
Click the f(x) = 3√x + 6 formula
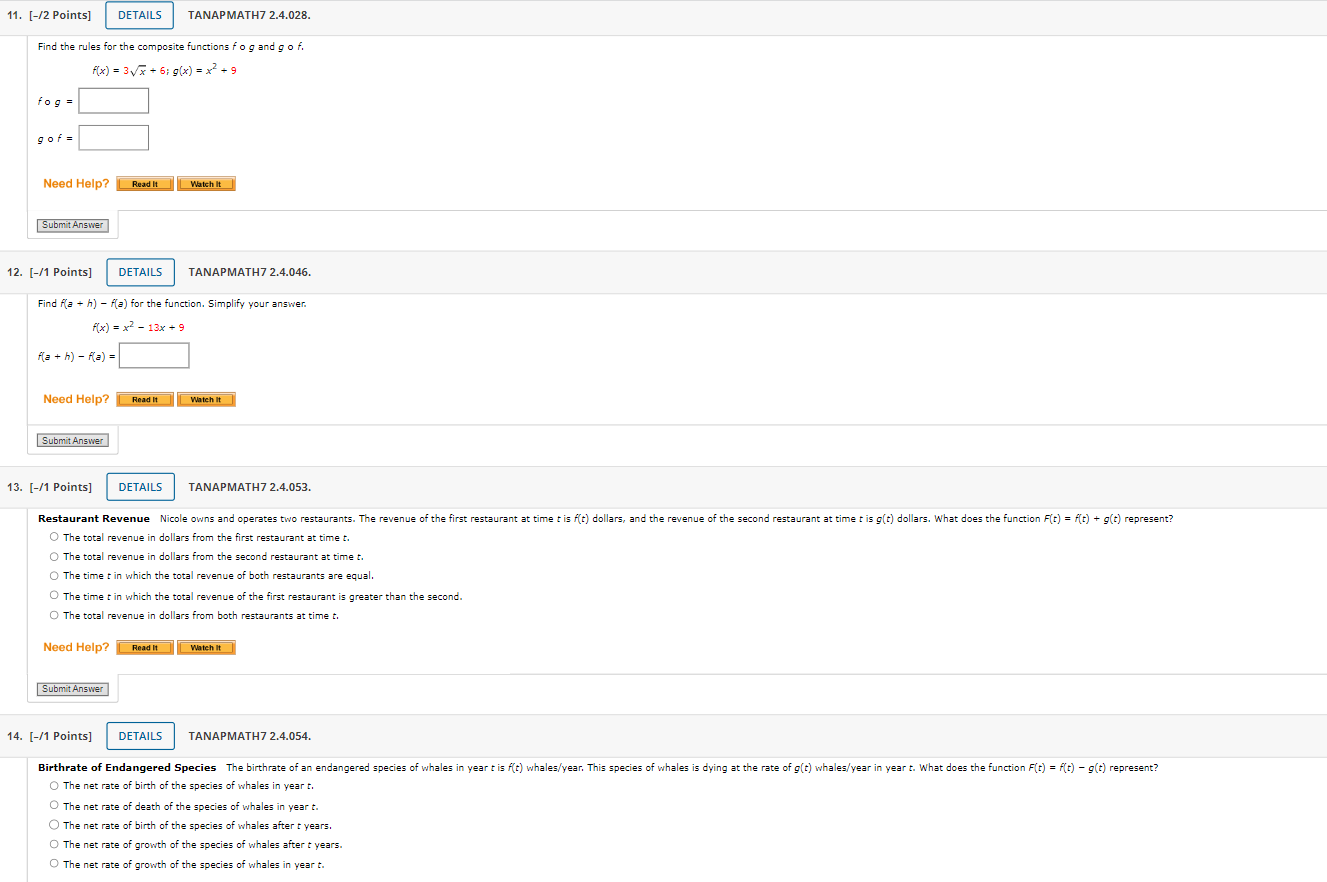click(x=129, y=71)
